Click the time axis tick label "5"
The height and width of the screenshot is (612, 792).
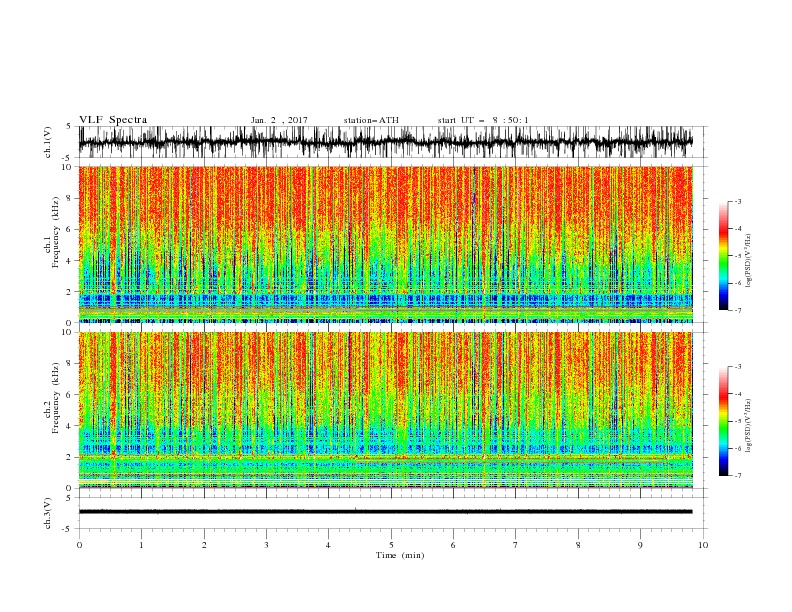pos(391,545)
